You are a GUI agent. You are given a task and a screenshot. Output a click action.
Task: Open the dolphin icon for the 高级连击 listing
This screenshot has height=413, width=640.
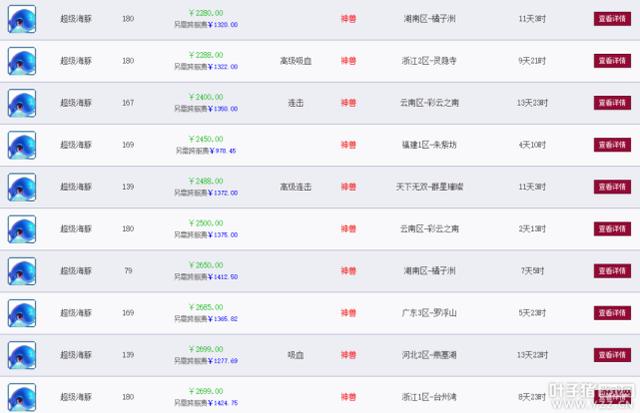click(22, 187)
